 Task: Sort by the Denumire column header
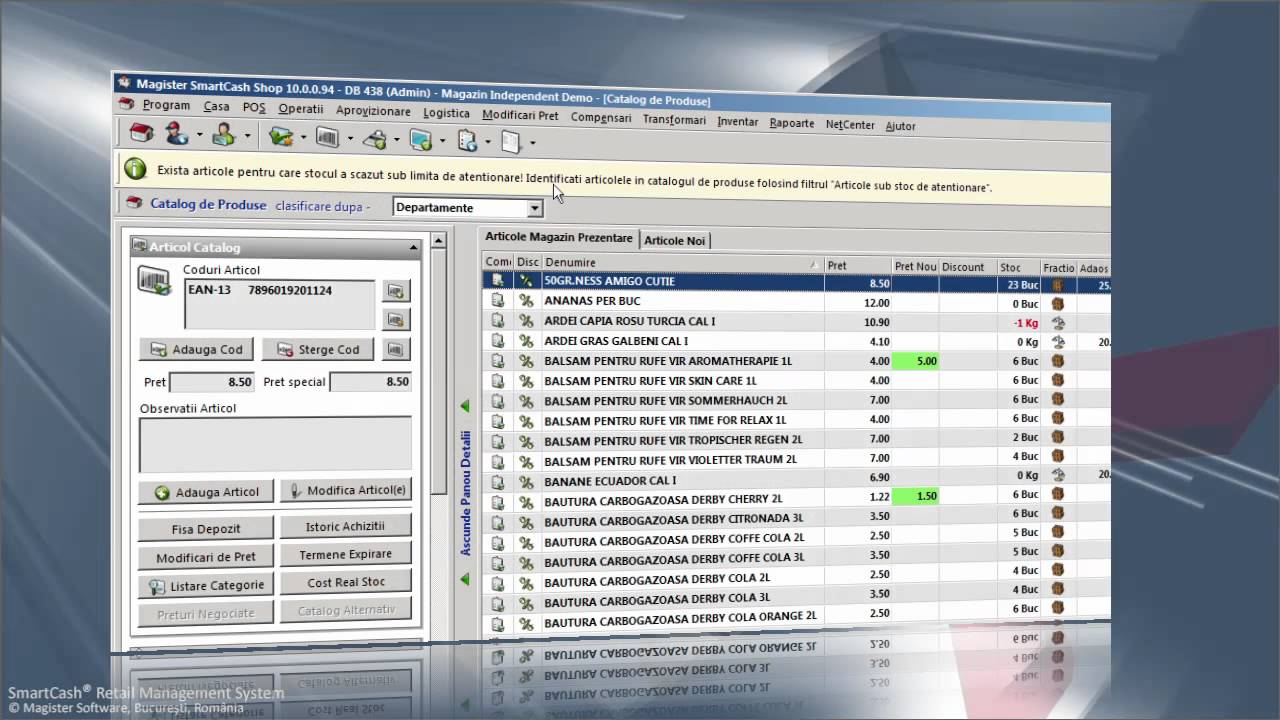coord(683,263)
